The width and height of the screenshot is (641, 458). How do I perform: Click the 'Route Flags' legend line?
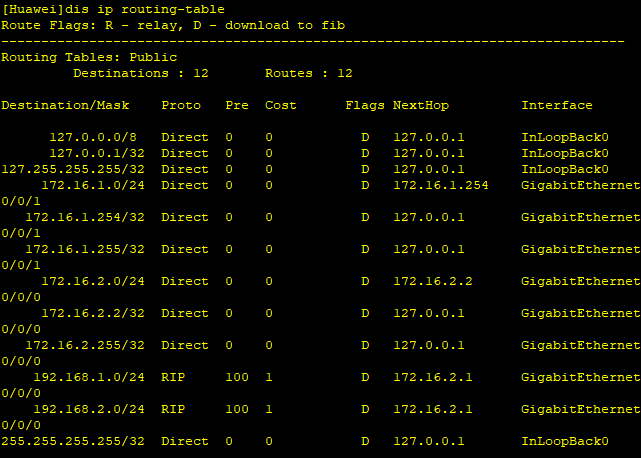coord(173,25)
